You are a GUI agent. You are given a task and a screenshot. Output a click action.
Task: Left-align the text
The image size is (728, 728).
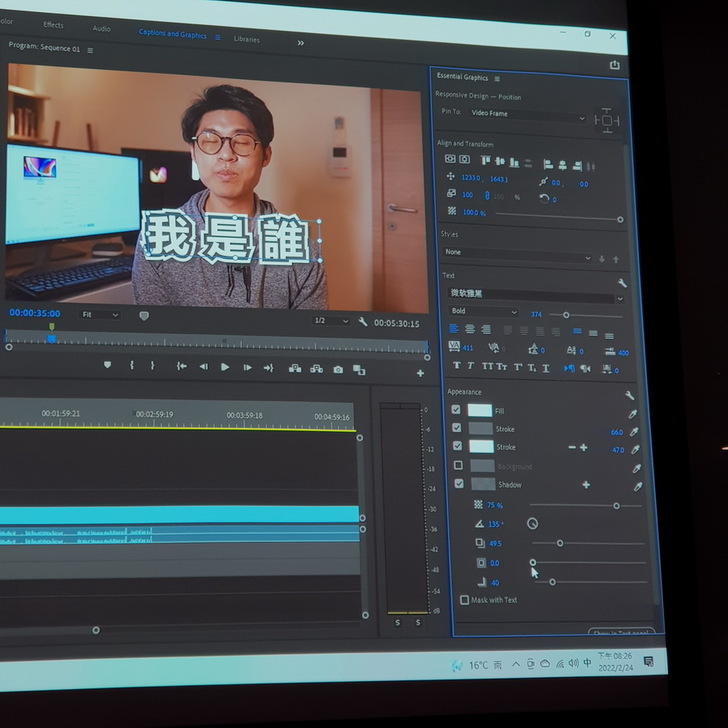coord(454,329)
